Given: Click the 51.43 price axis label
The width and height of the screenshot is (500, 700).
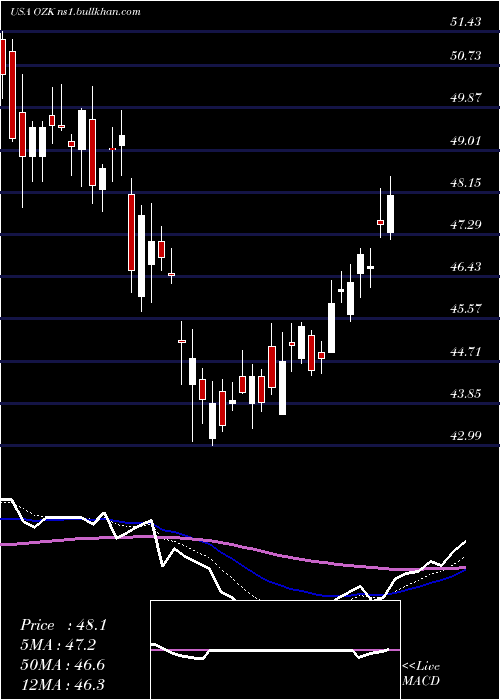Looking at the screenshot, I should coord(466,22).
